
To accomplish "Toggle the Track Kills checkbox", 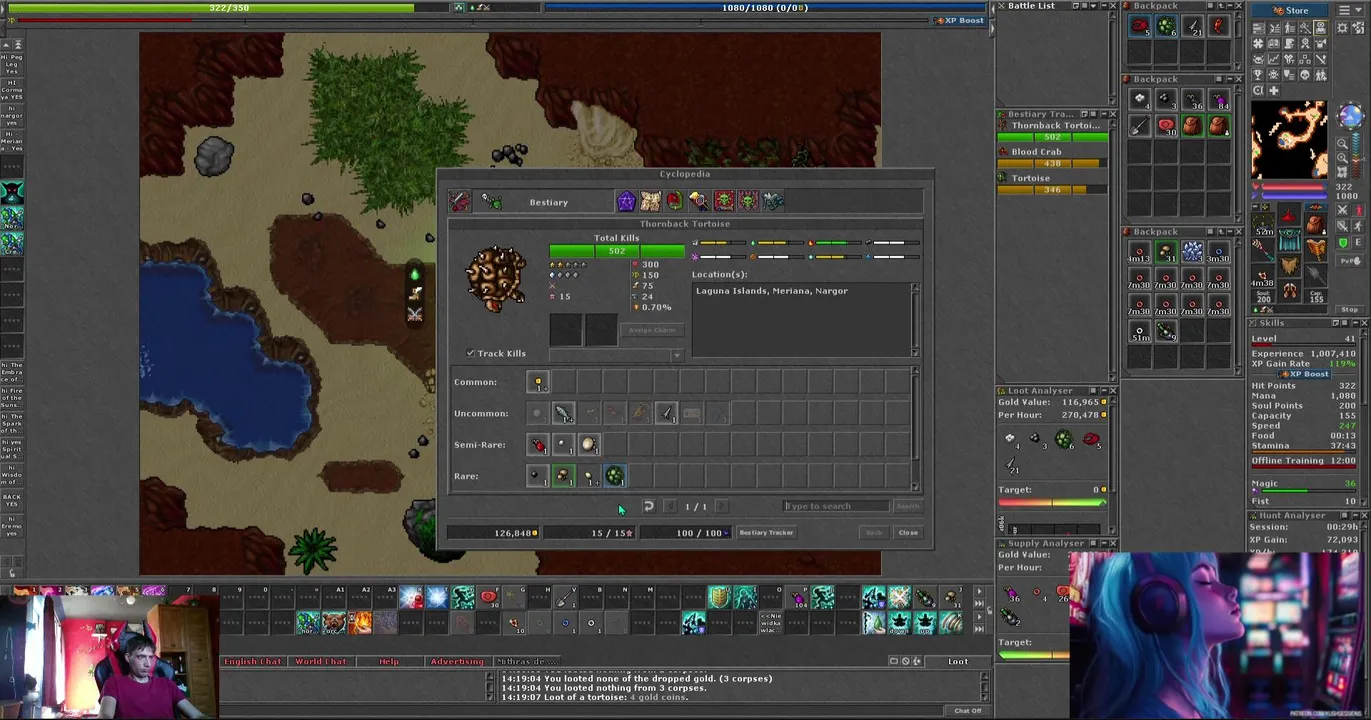I will click(x=471, y=353).
